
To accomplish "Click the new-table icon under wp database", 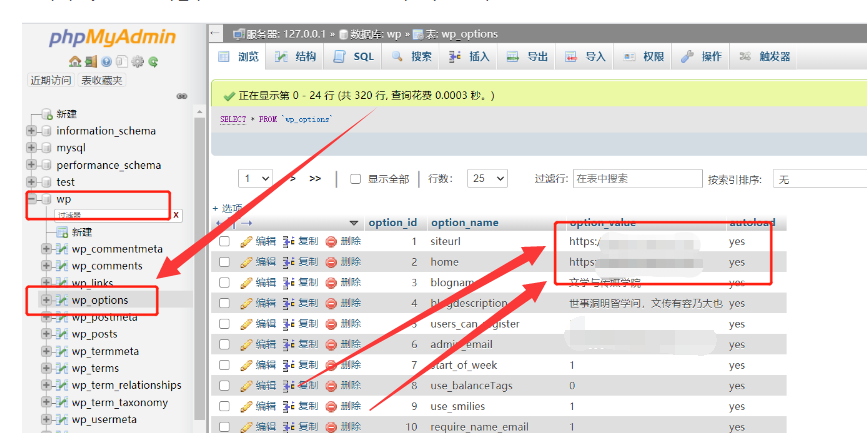I will coord(62,232).
